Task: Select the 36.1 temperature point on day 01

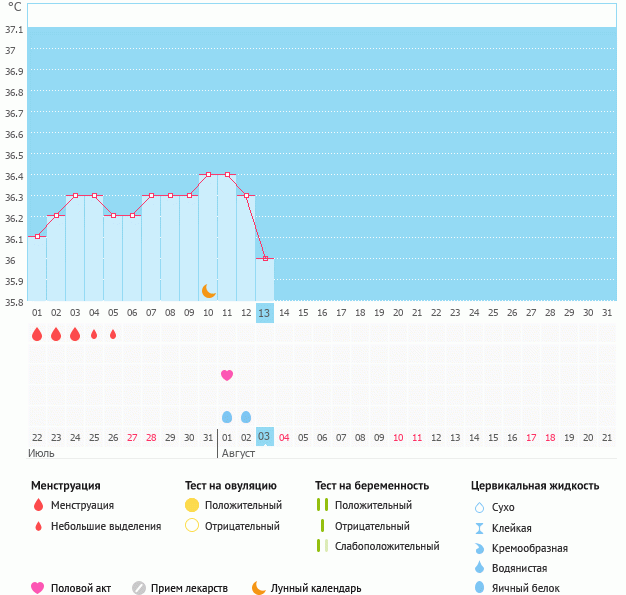Action: tap(37, 237)
